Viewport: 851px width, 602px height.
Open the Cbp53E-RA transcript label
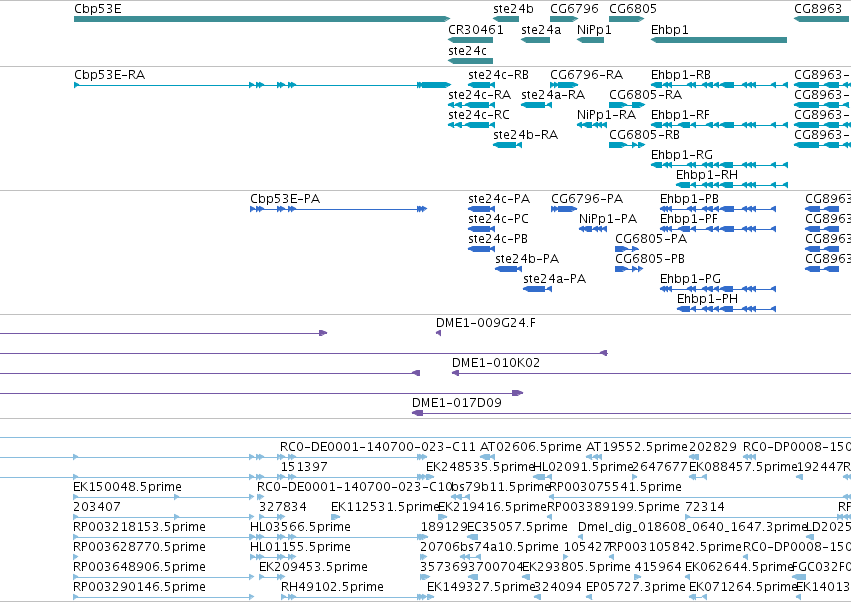[x=110, y=75]
